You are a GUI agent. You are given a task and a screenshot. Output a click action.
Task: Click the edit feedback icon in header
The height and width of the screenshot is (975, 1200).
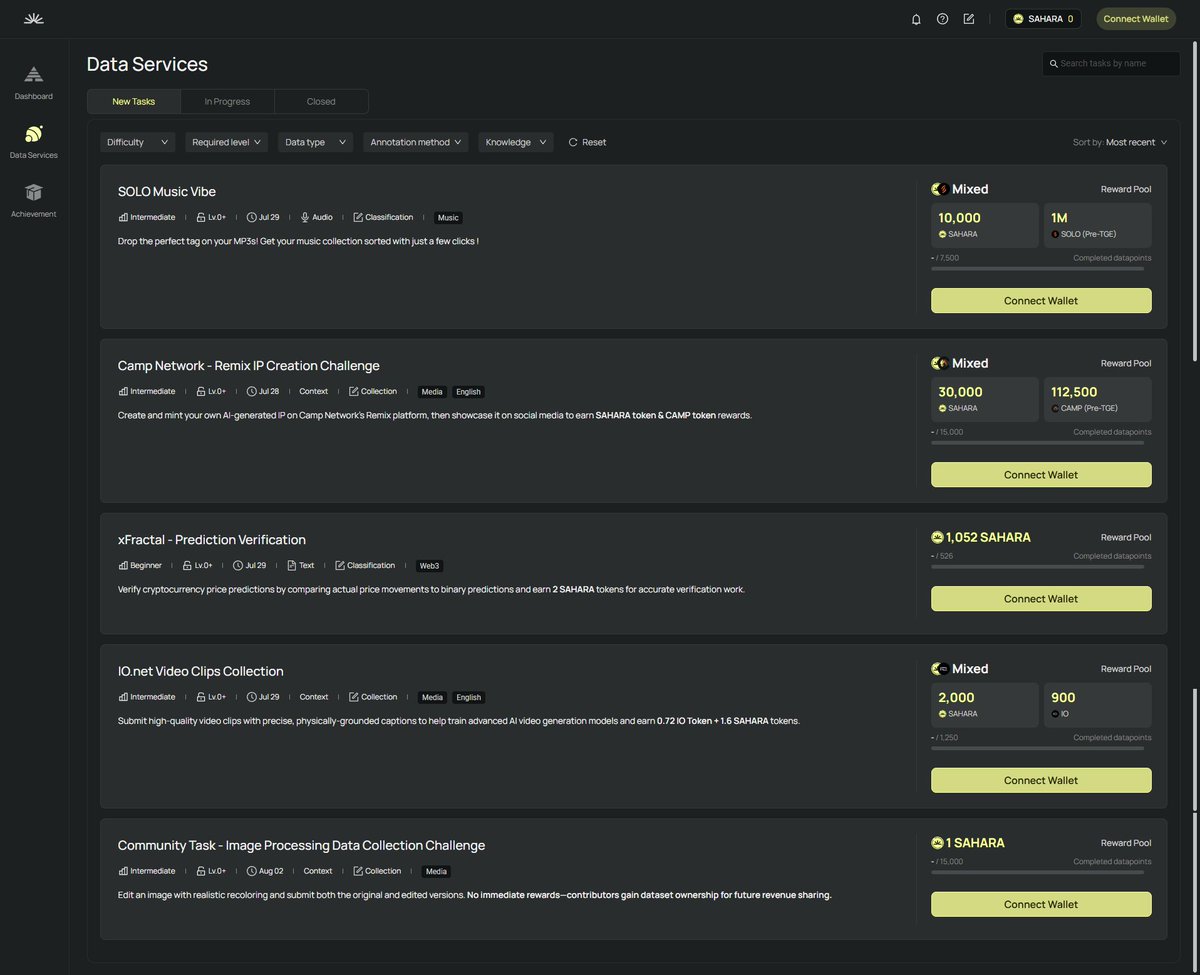[969, 18]
